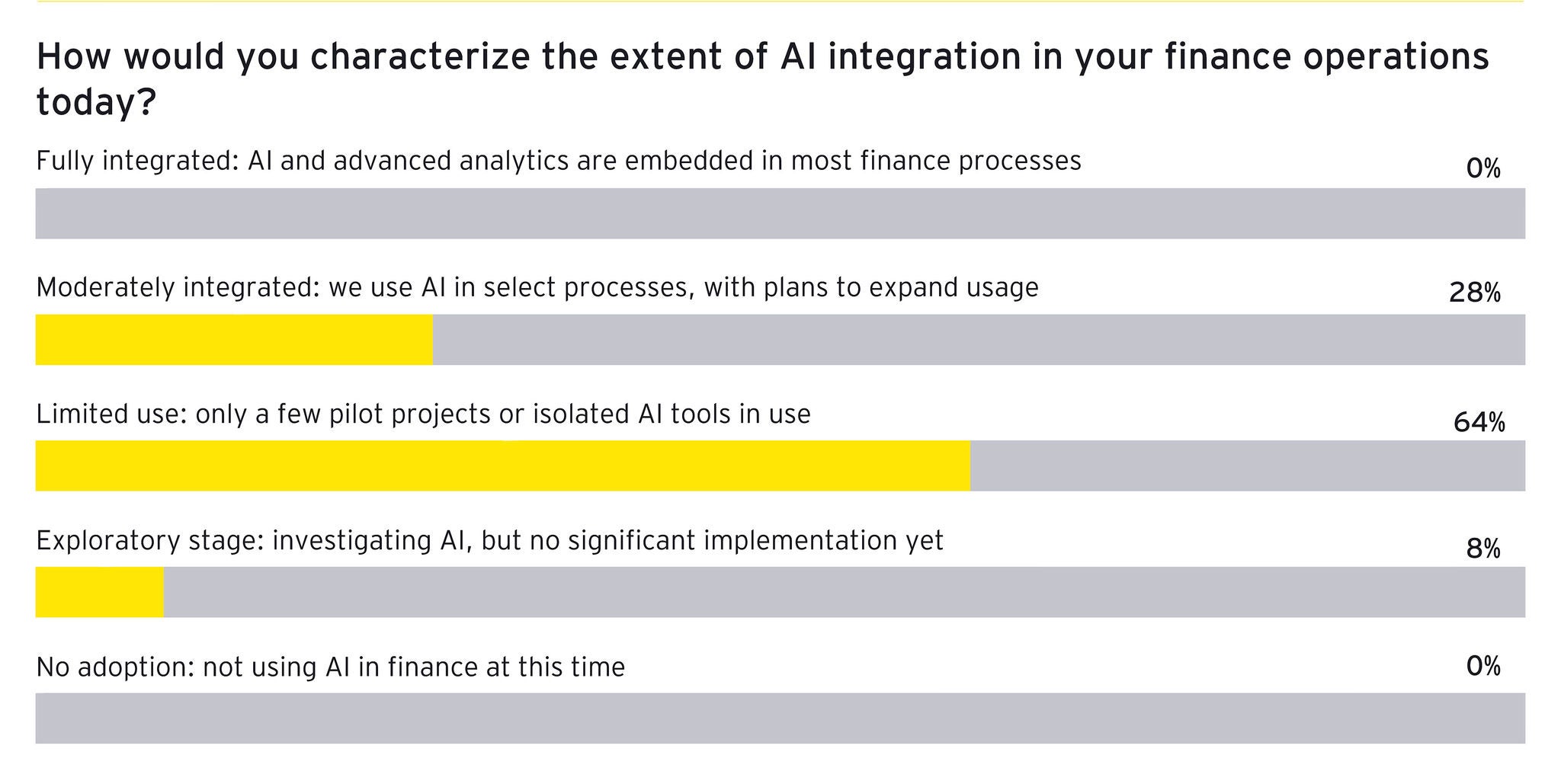Viewport: 1561px width, 784px height.
Task: Select the "No adoption" option label
Action: pyautogui.click(x=330, y=667)
